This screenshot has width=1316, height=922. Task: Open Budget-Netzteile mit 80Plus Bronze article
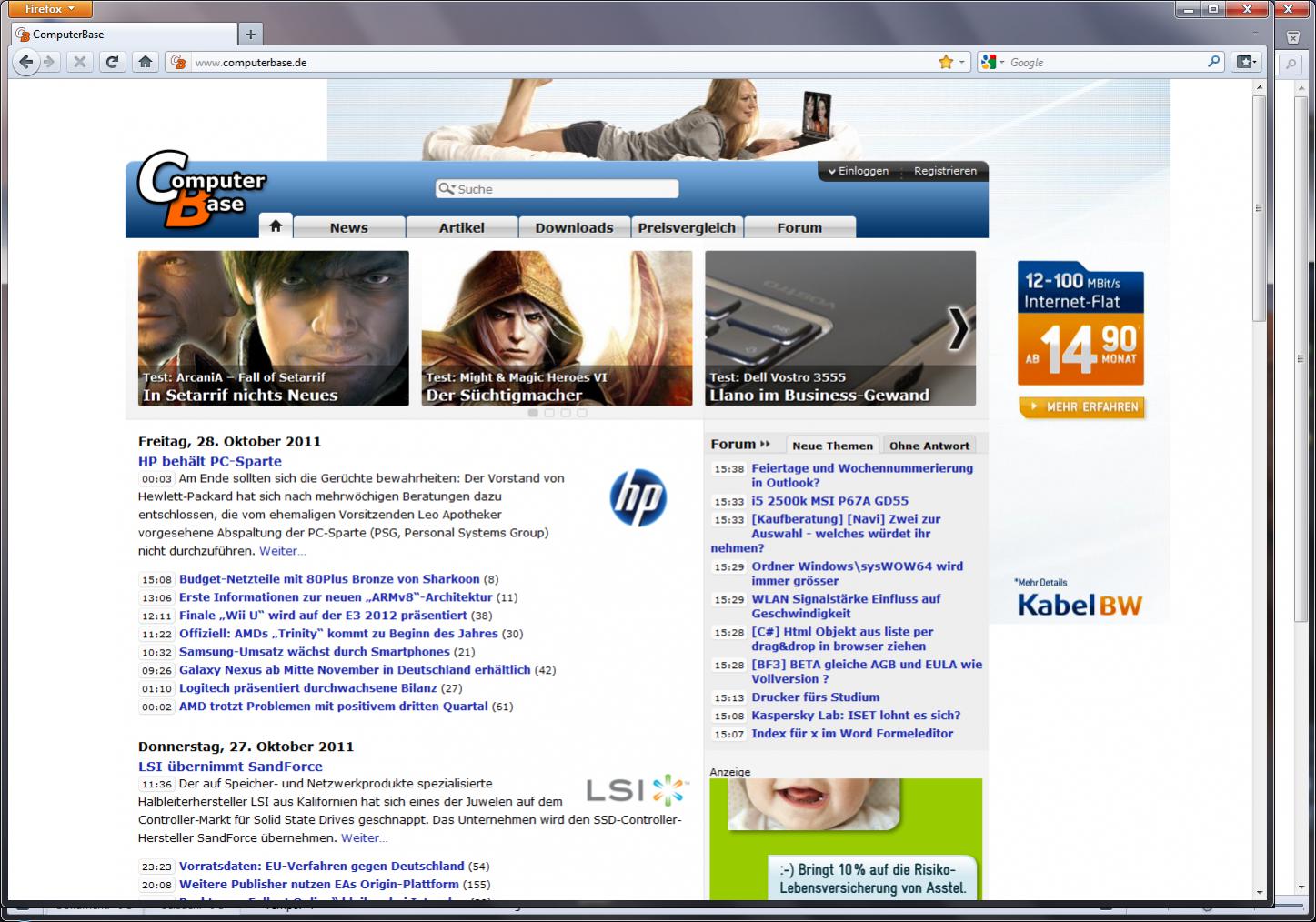[329, 579]
